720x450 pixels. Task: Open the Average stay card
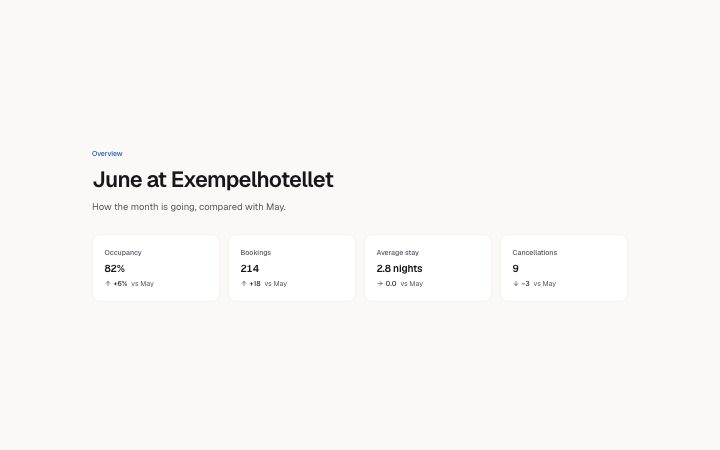428,268
